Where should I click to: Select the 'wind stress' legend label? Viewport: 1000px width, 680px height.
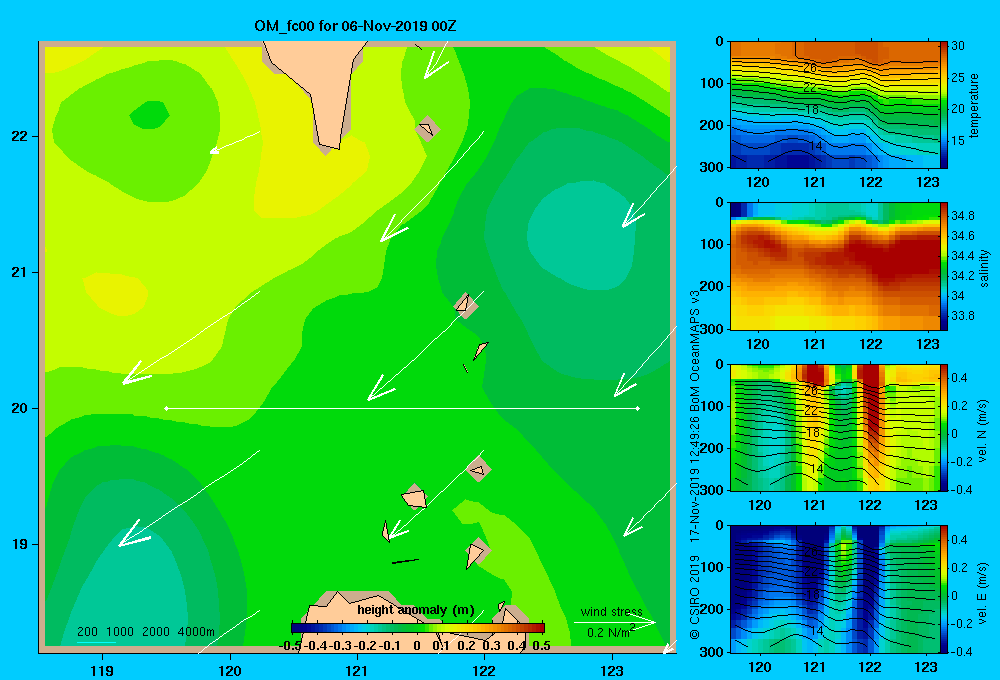[x=611, y=611]
